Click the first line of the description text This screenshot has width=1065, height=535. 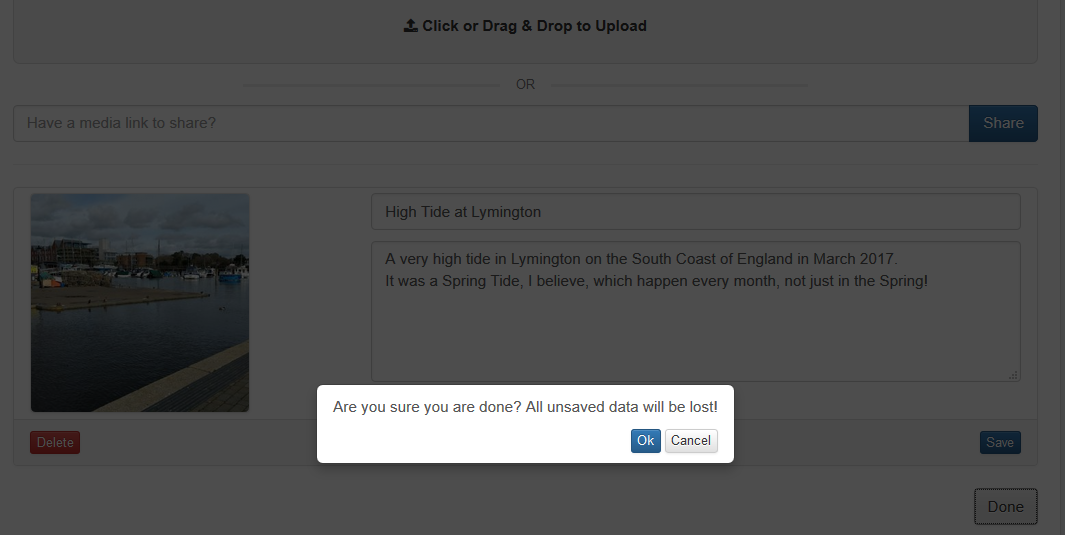(x=641, y=259)
